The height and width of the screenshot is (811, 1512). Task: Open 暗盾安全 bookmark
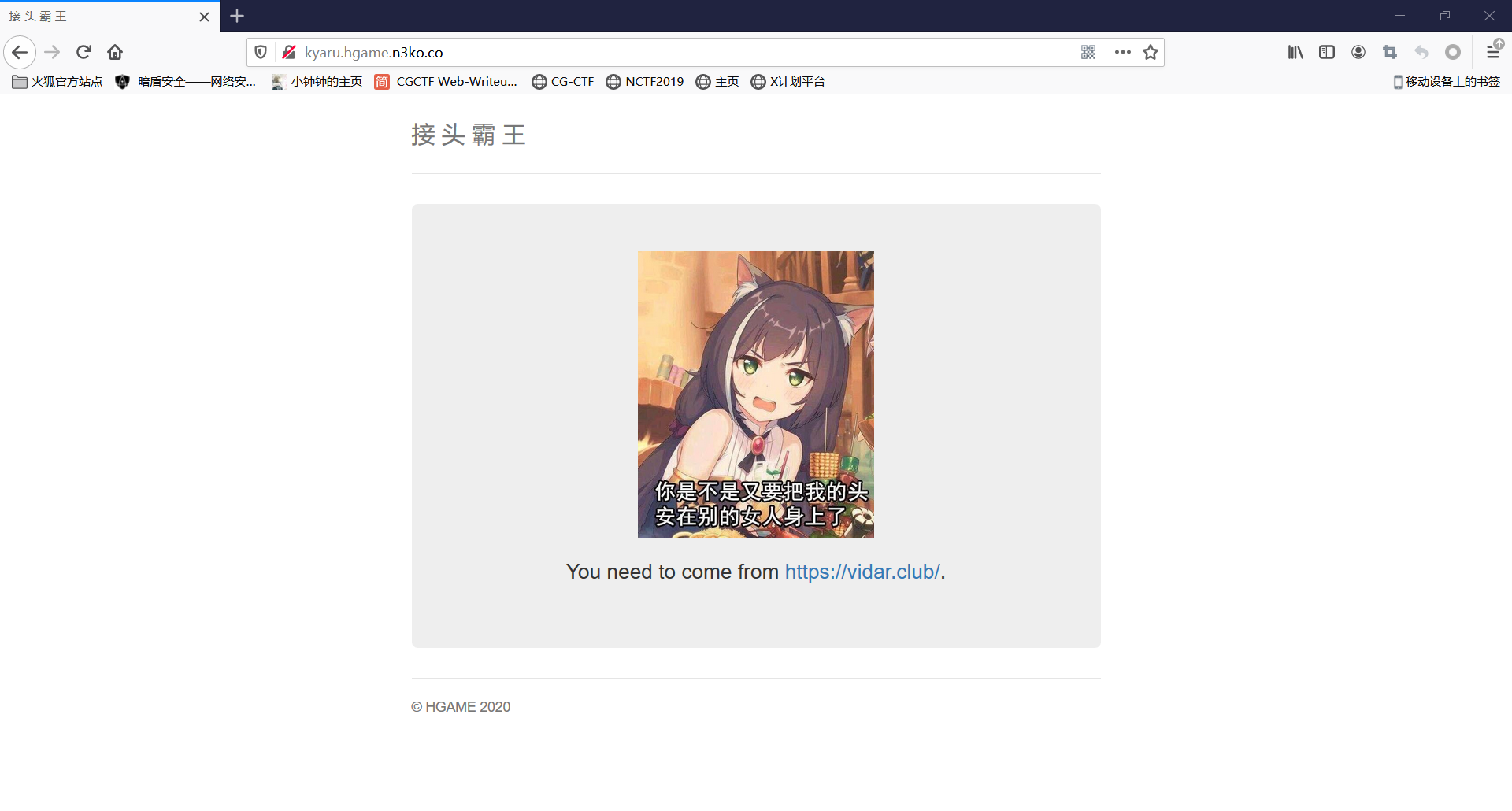coord(186,82)
